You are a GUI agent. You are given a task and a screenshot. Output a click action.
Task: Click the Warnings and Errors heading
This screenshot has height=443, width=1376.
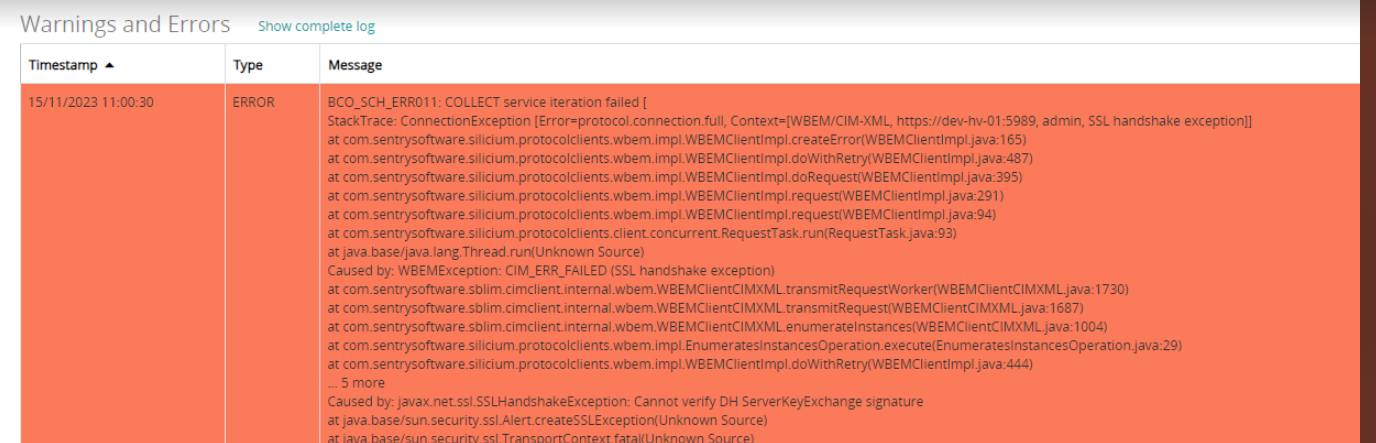[x=125, y=24]
